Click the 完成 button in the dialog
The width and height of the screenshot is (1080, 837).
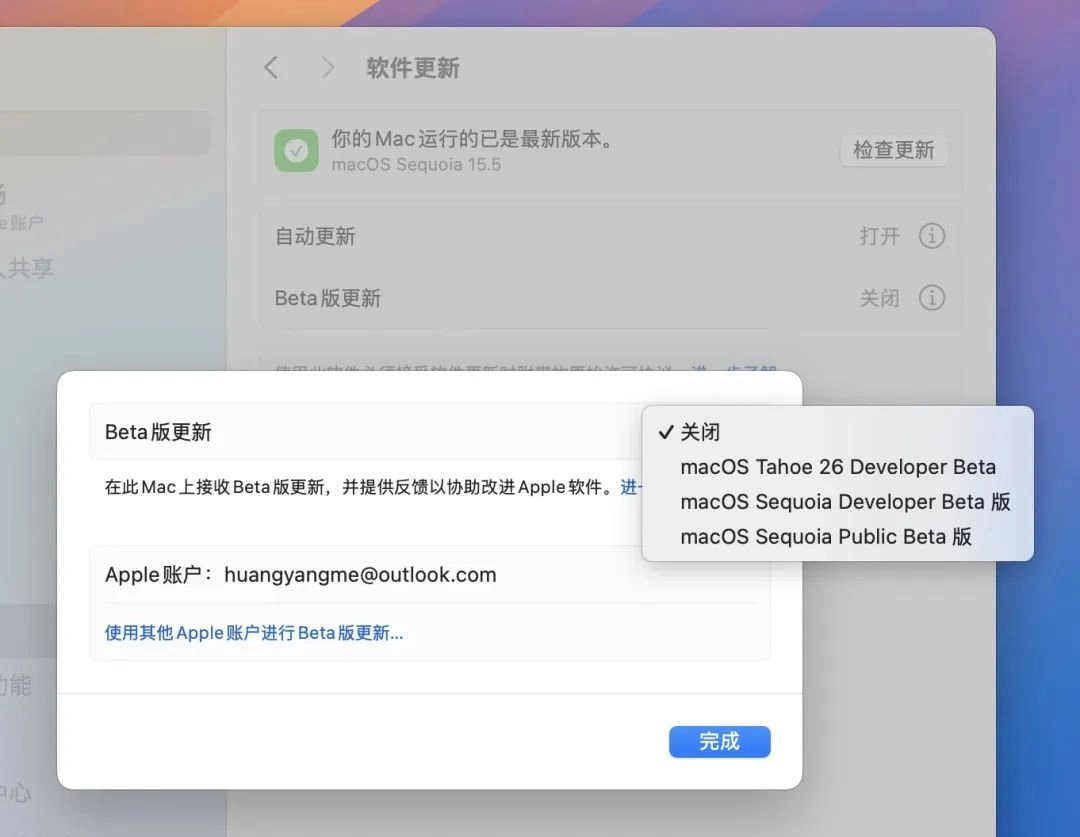coord(719,741)
